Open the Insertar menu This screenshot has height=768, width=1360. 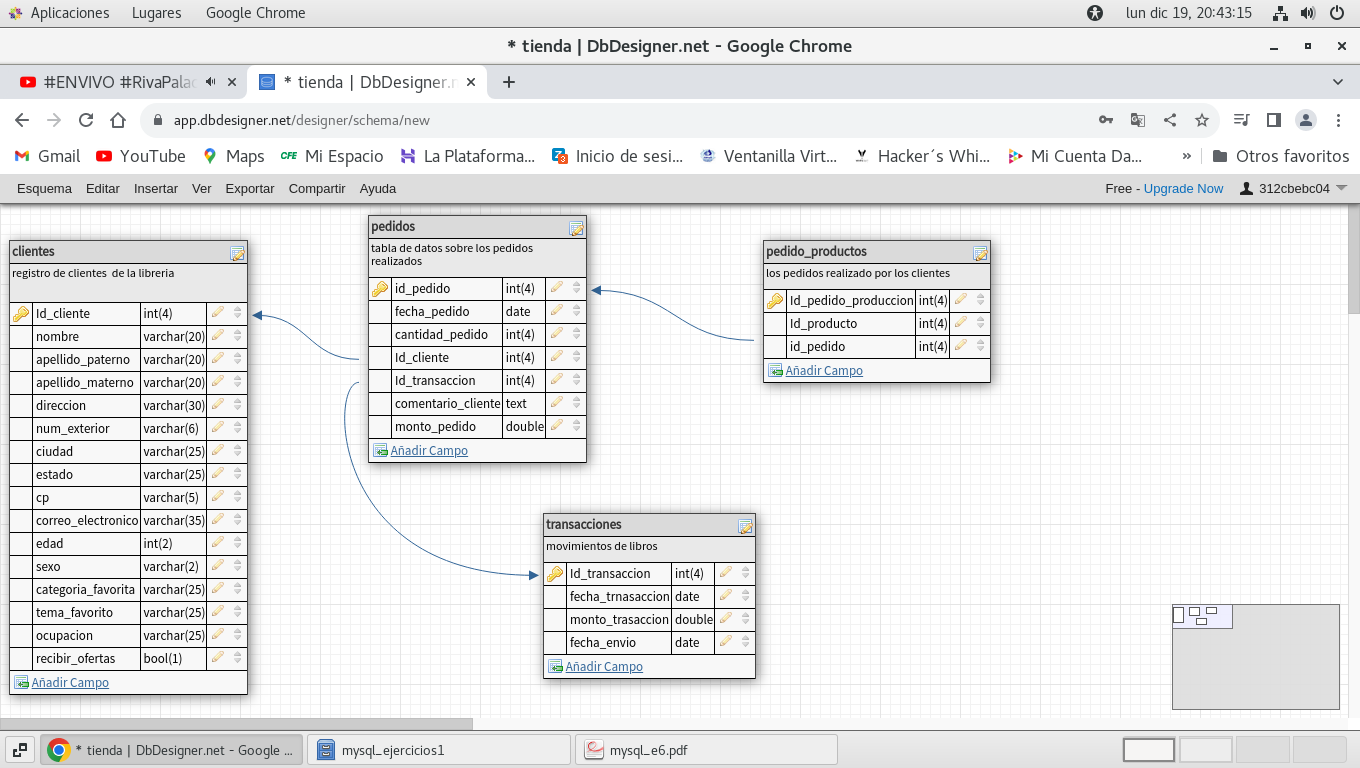[156, 188]
